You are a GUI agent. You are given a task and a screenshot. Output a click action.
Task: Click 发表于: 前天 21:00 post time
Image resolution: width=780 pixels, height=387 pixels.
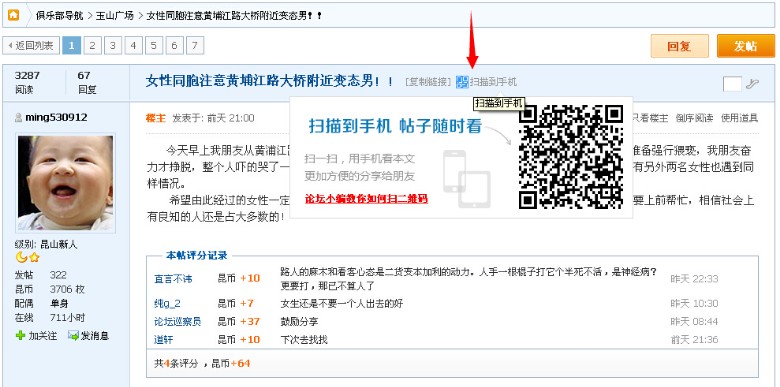[x=213, y=118]
